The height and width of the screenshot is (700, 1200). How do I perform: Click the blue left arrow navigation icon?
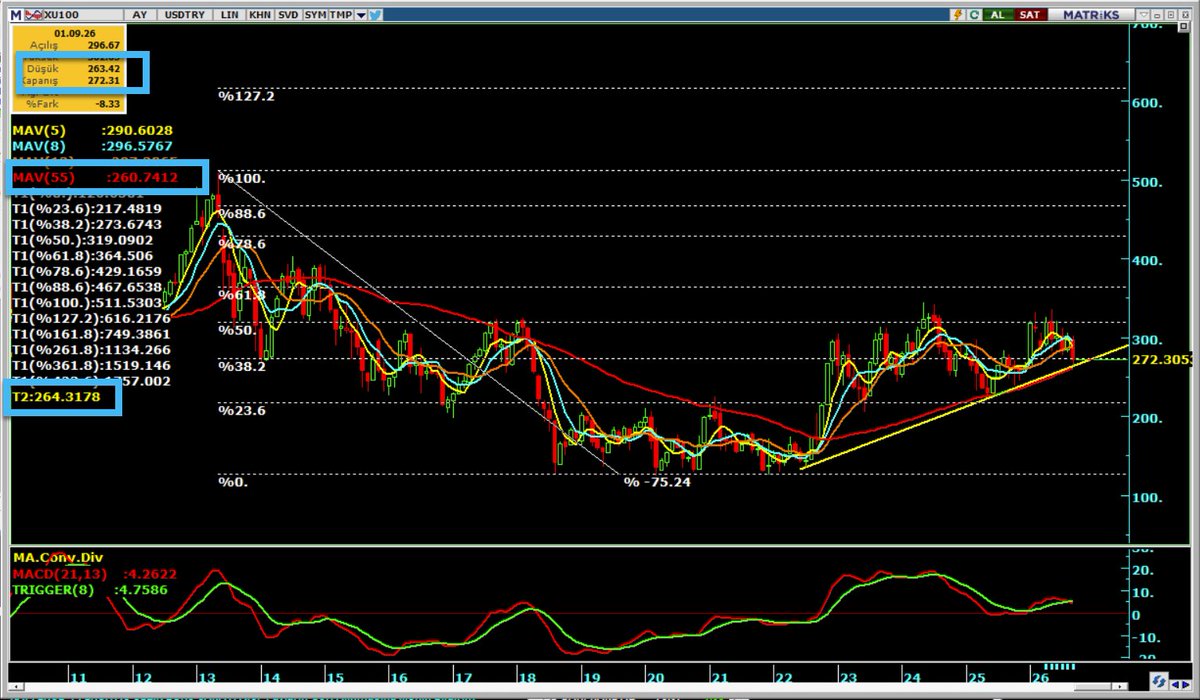tap(1175, 685)
